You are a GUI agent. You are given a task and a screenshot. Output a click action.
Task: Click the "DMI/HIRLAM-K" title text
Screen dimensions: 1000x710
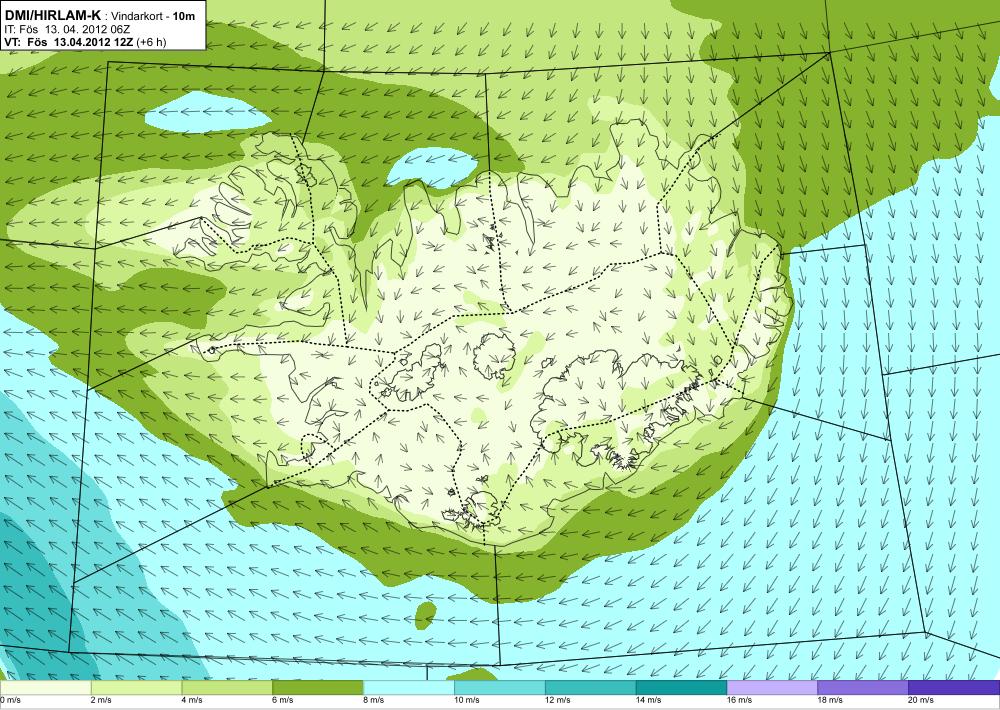pos(52,15)
